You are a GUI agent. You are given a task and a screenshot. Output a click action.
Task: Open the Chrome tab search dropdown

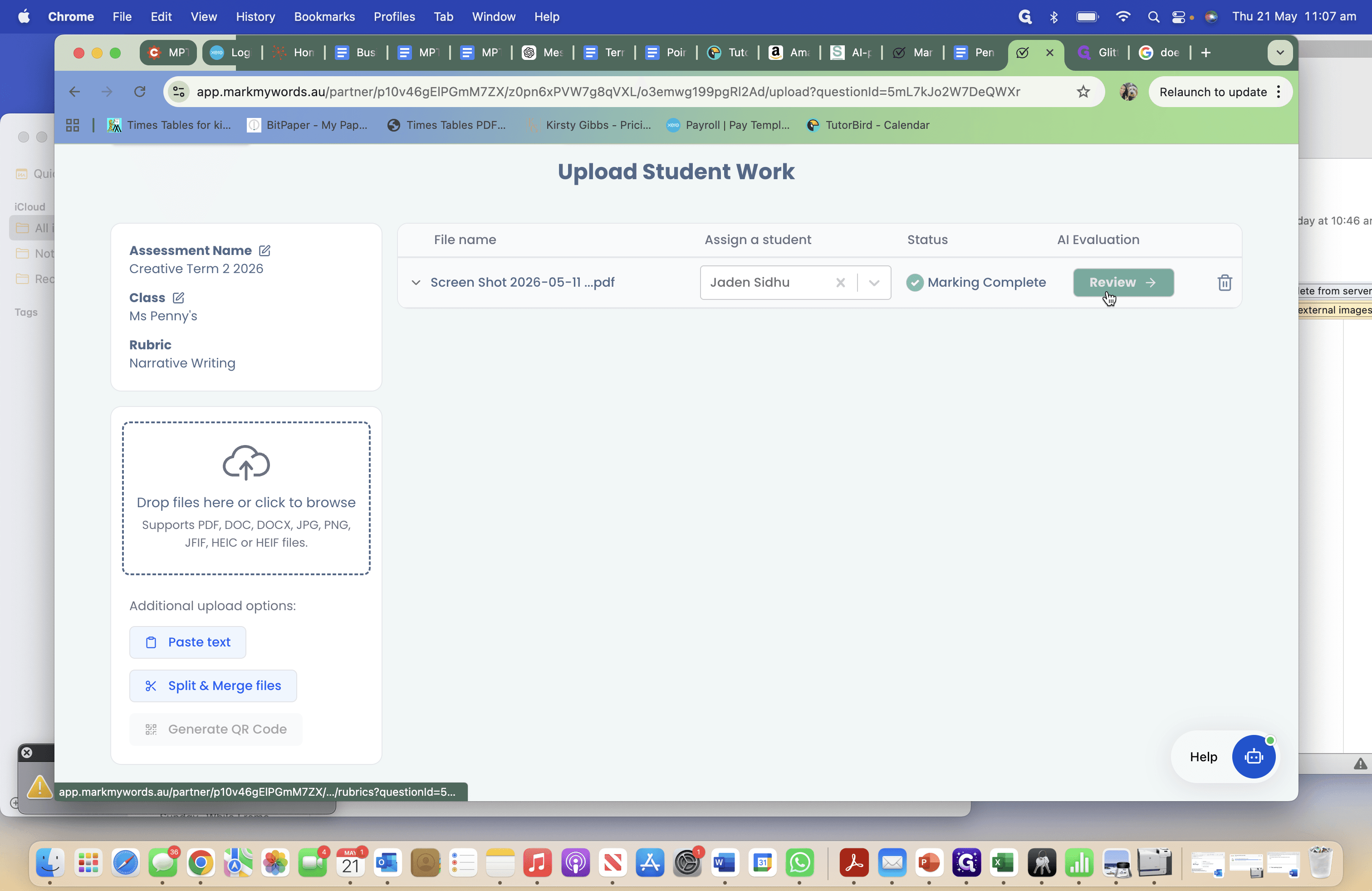(x=1280, y=53)
